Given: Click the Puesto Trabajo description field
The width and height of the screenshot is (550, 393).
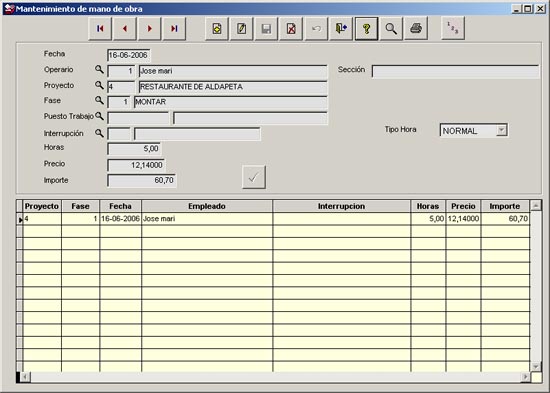Looking at the screenshot, I should click(x=250, y=118).
